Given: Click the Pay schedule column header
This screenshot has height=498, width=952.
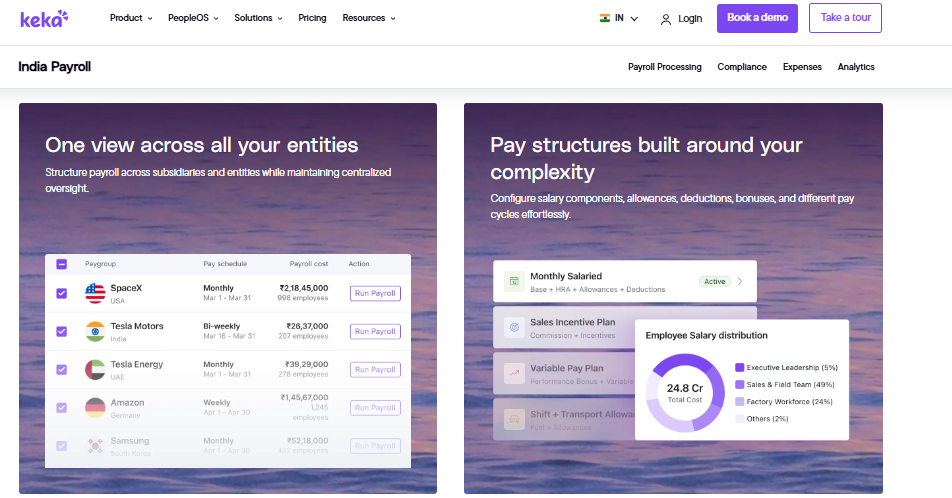Looking at the screenshot, I should 225,264.
